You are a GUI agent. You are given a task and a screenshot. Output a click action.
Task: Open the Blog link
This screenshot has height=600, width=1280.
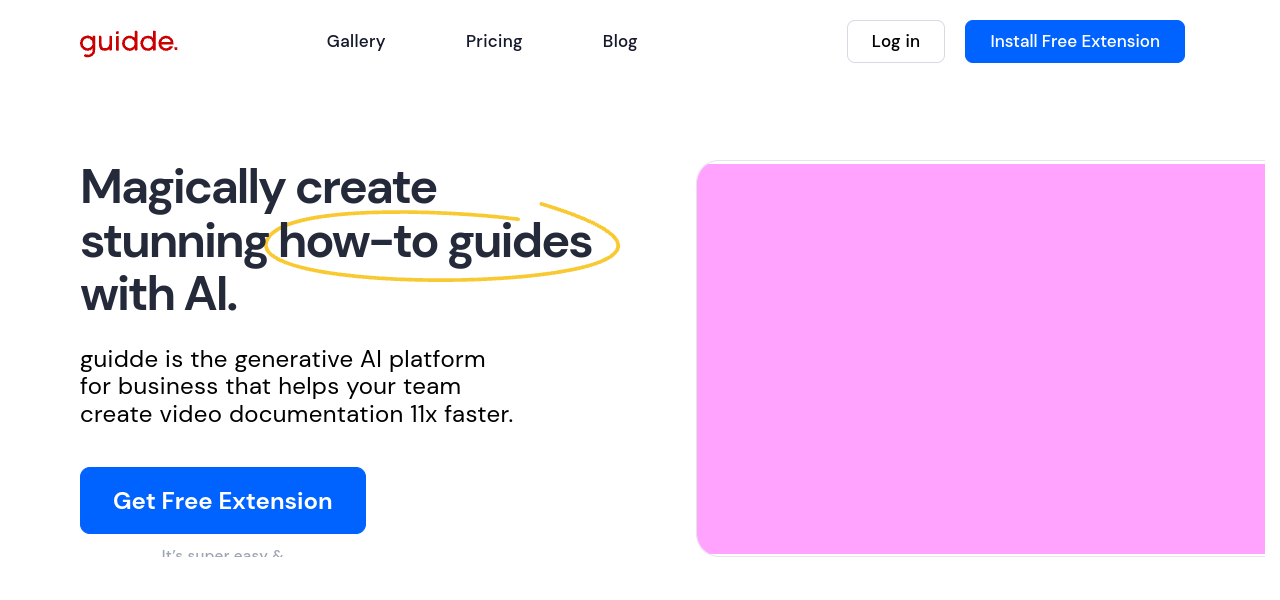(620, 41)
